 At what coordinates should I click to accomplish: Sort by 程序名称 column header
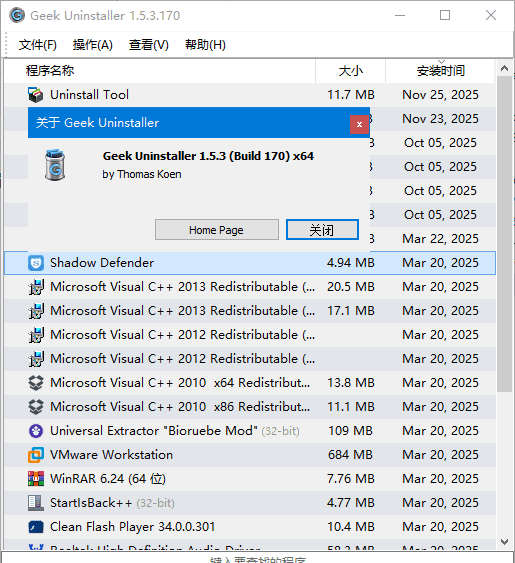pyautogui.click(x=160, y=71)
